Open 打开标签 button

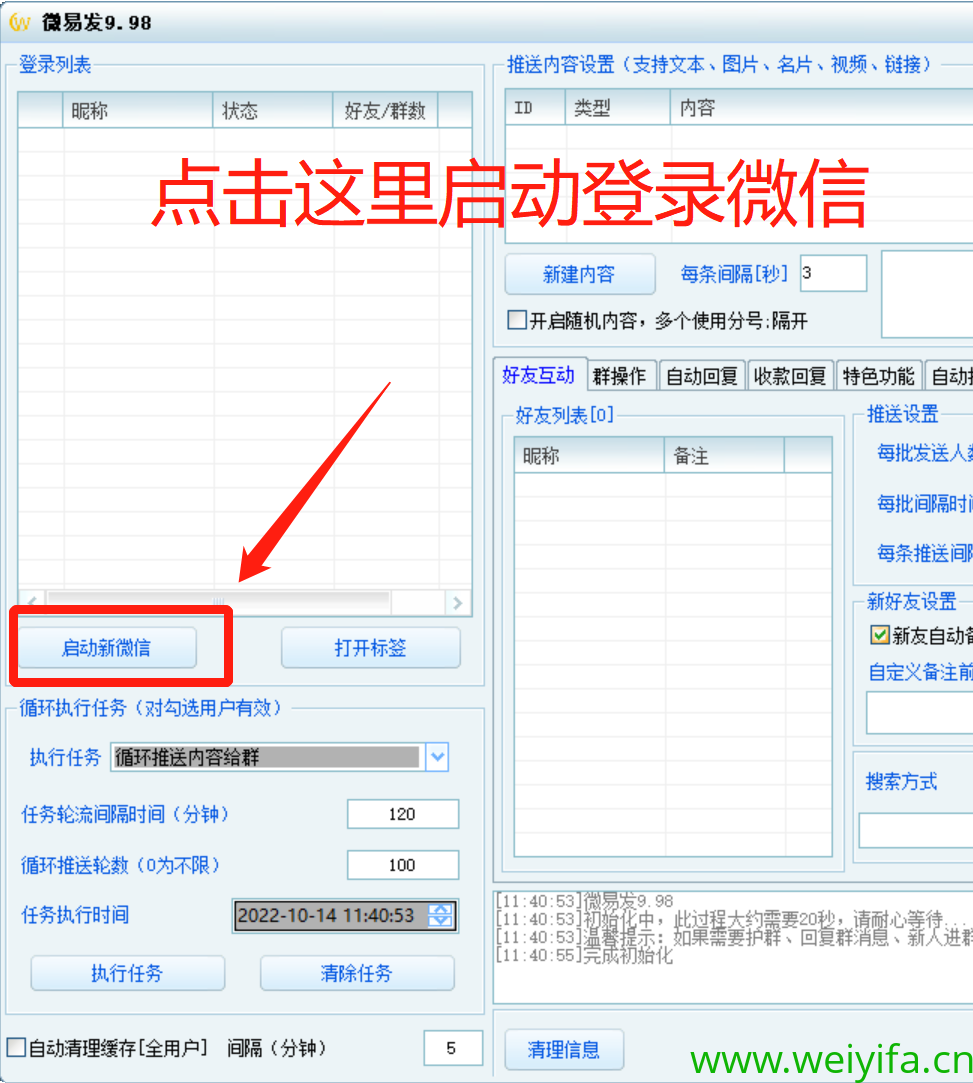[371, 647]
